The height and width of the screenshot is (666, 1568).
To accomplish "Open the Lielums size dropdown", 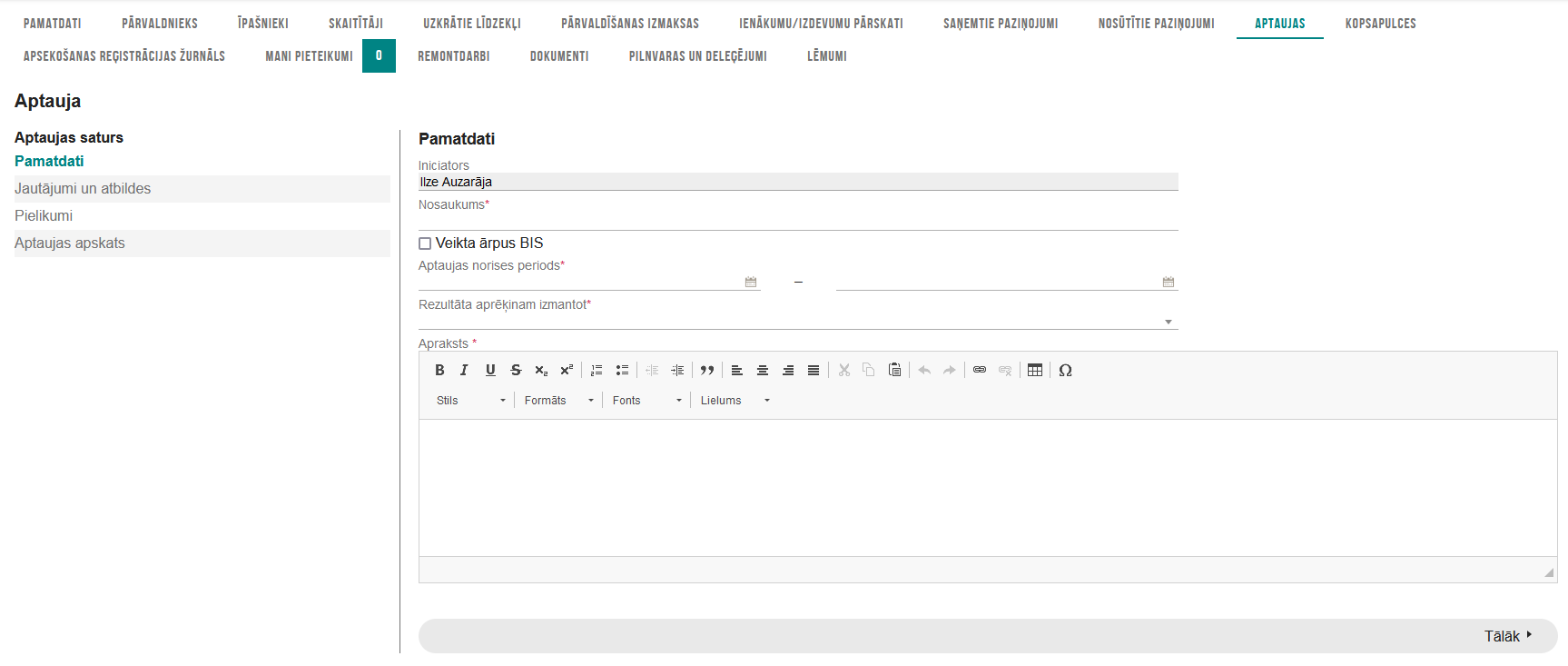I will pos(735,401).
